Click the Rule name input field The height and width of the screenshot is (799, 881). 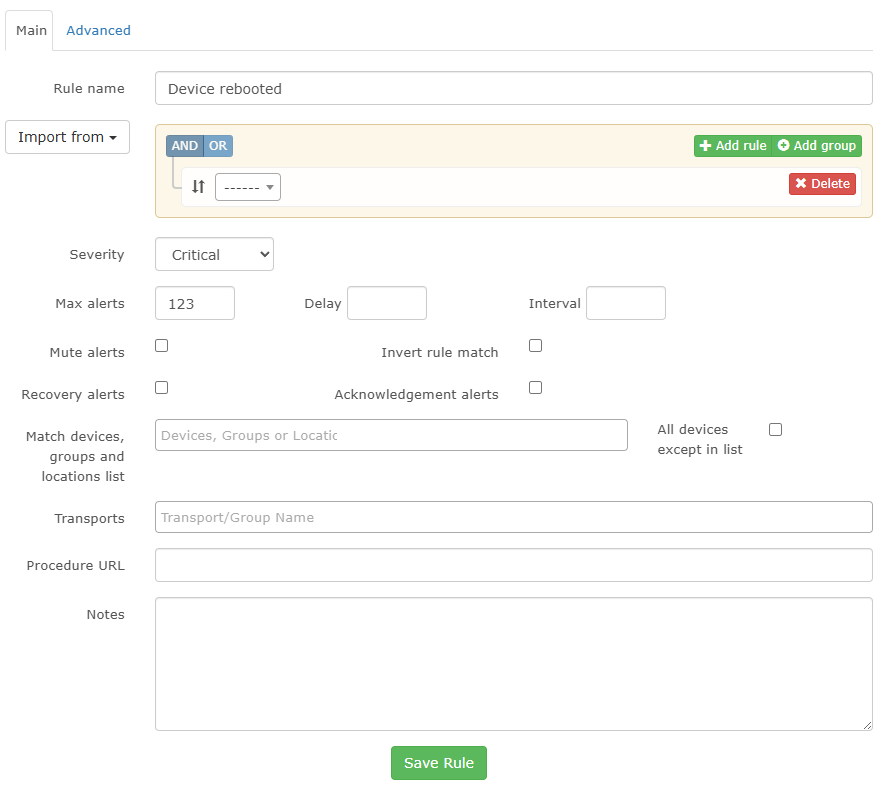click(x=513, y=89)
